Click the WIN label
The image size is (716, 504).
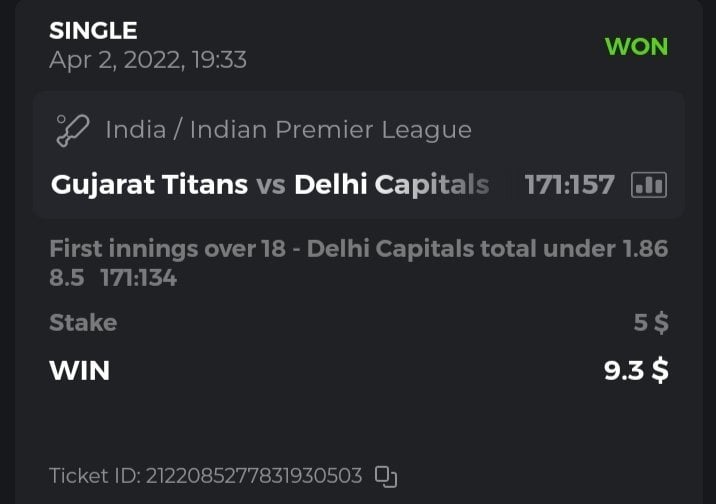pyautogui.click(x=79, y=370)
